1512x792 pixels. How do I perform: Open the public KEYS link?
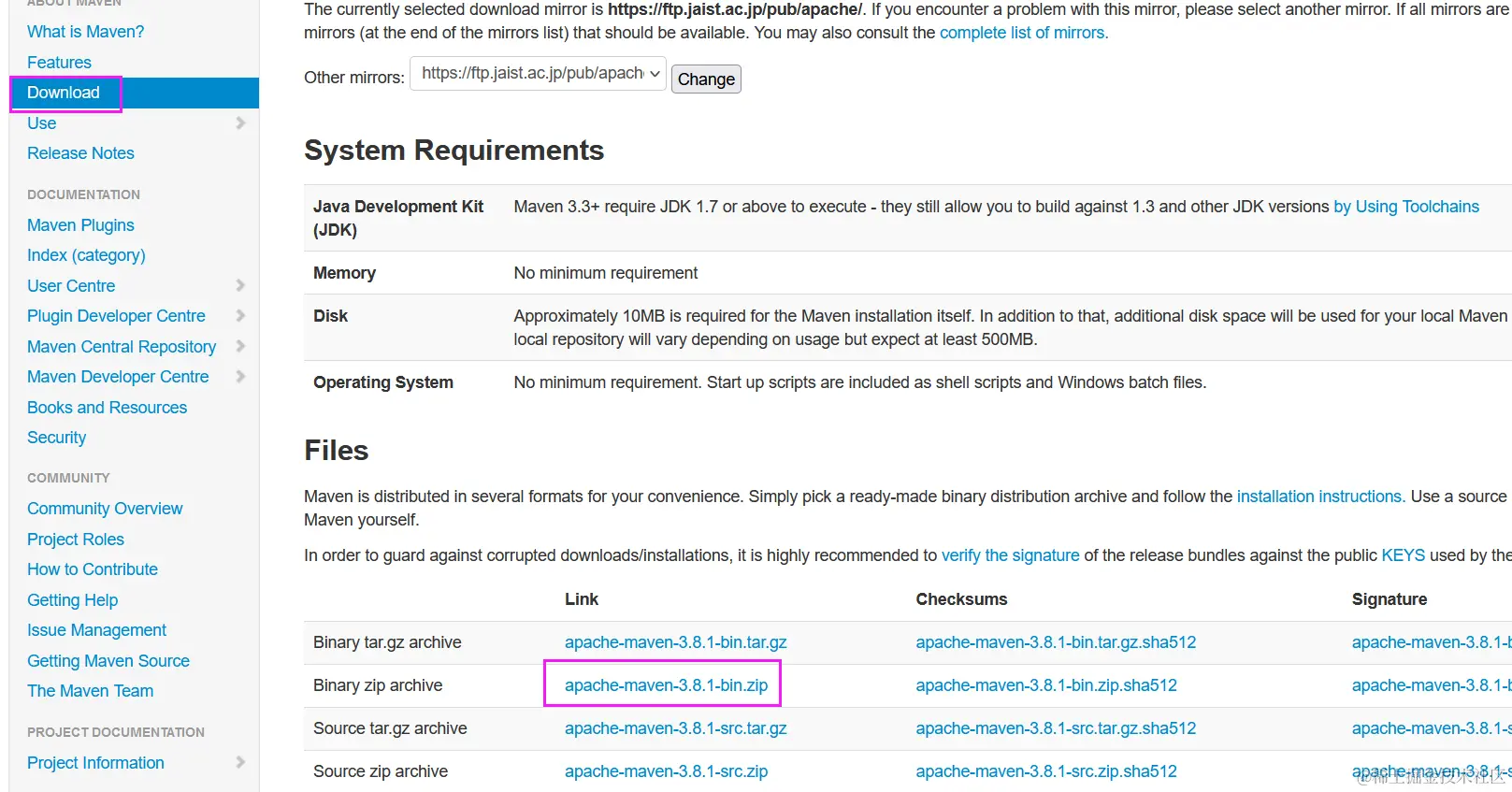point(1404,555)
